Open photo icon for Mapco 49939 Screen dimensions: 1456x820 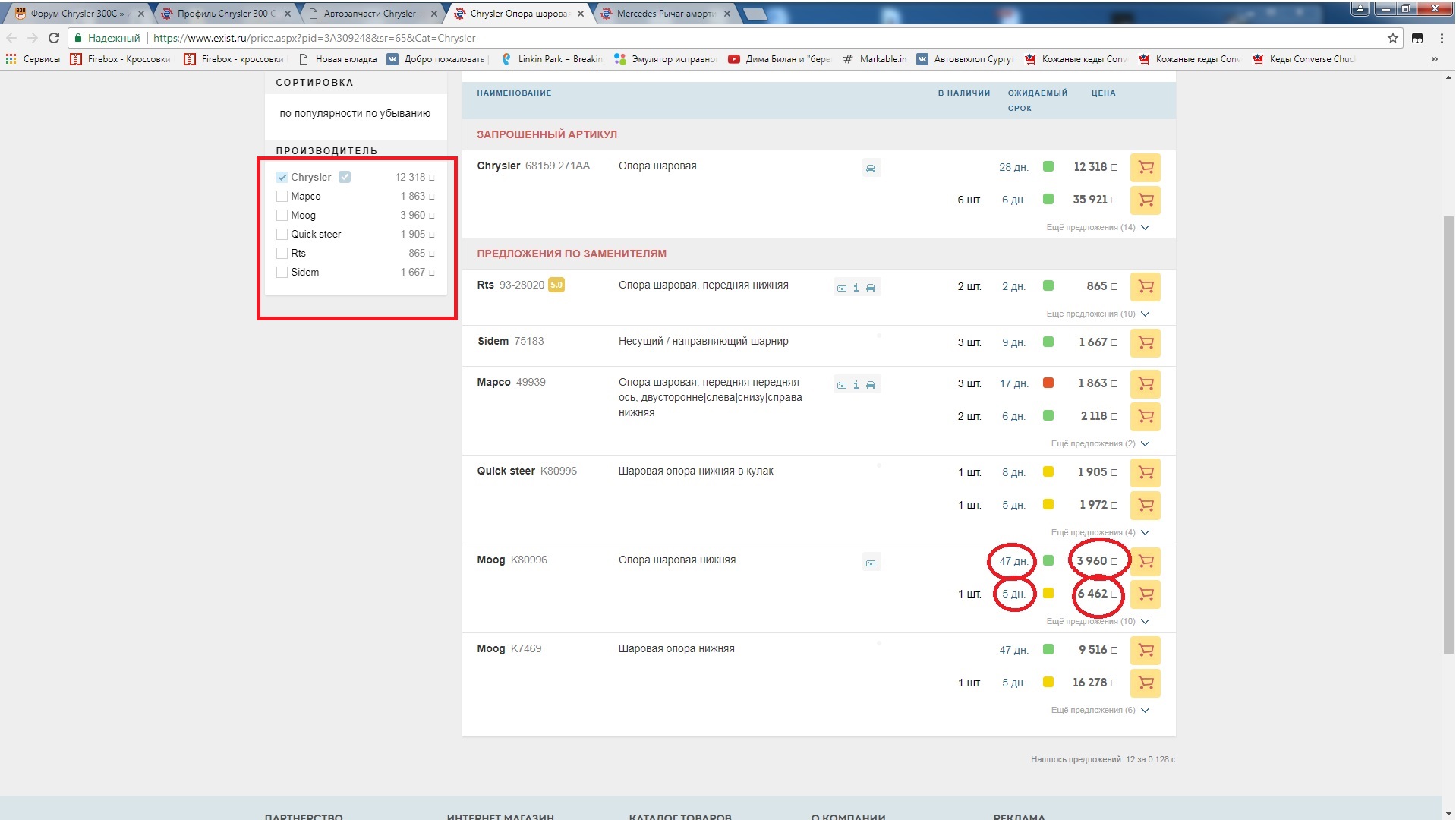[841, 385]
